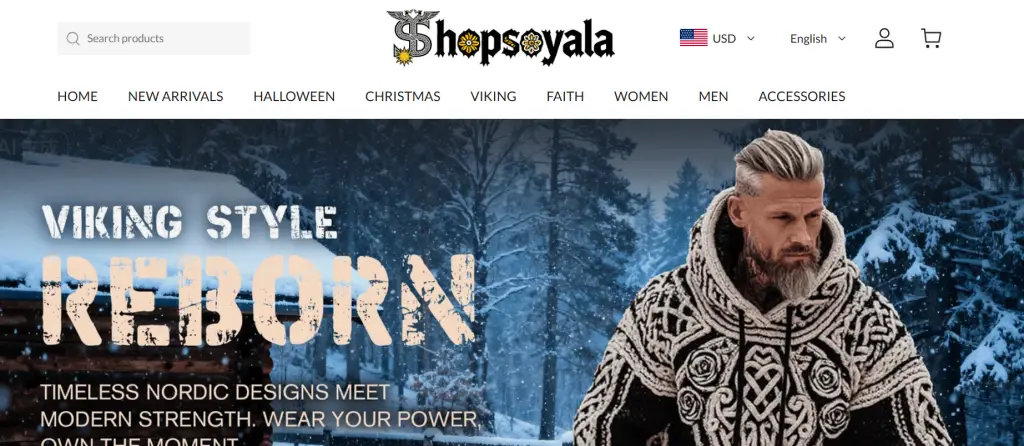Focus the Search products field
The width and height of the screenshot is (1024, 446).
coord(154,39)
